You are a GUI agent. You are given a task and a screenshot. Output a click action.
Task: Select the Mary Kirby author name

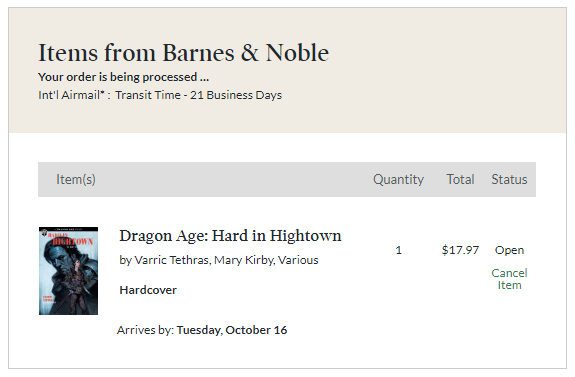pyautogui.click(x=244, y=260)
